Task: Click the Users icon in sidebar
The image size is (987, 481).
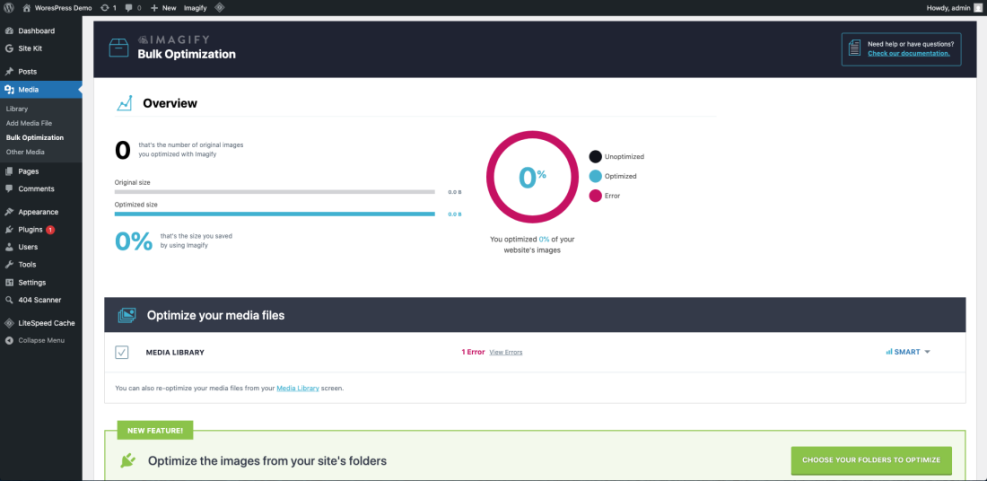Action: click(x=9, y=247)
